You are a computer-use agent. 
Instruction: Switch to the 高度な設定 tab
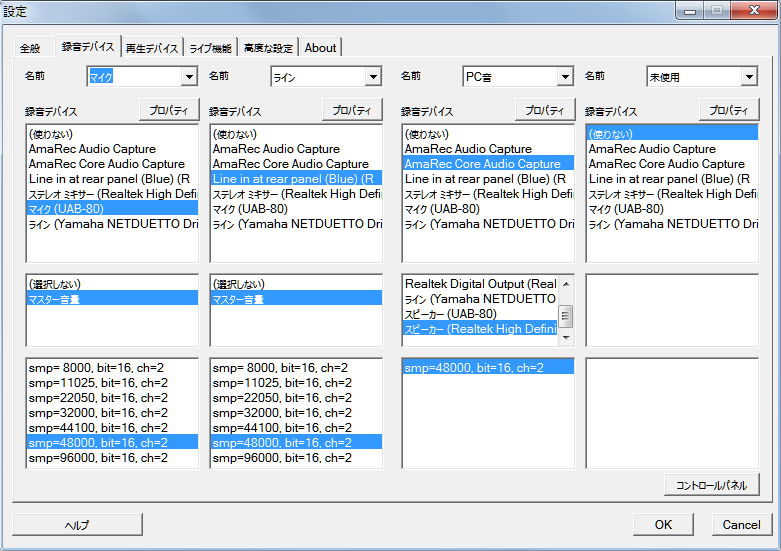pos(268,48)
